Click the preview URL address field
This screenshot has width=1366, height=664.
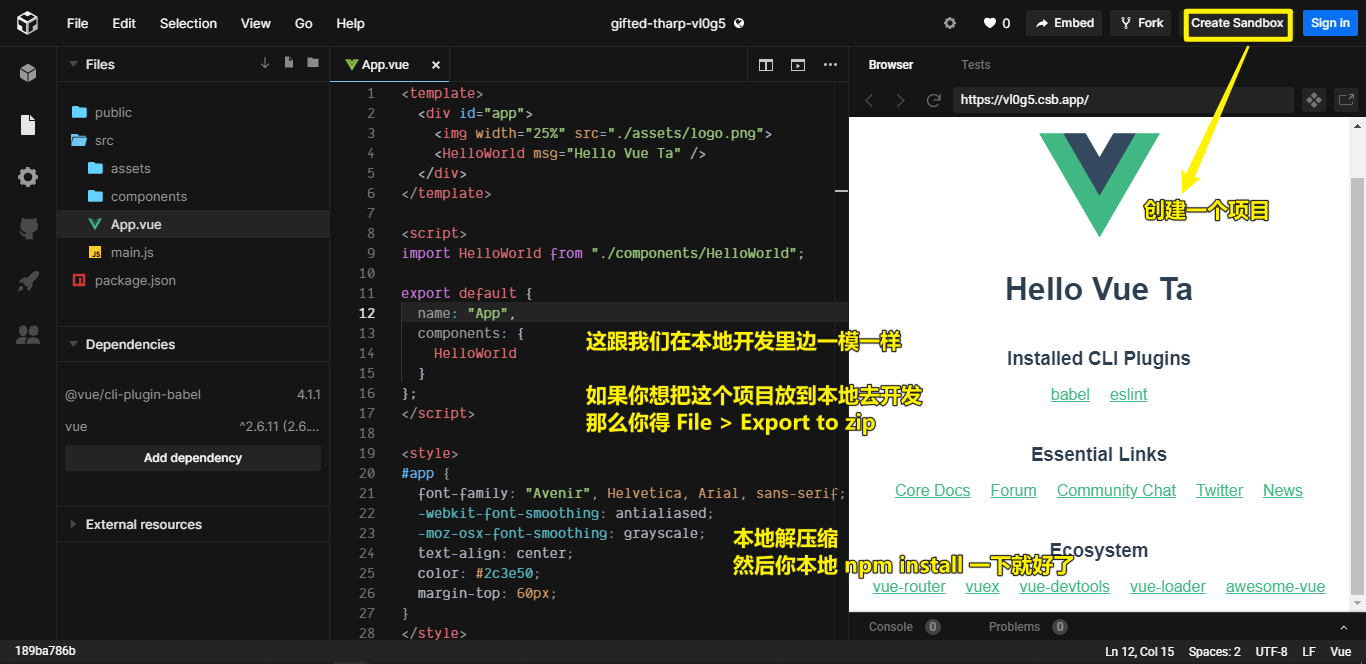(x=1123, y=100)
